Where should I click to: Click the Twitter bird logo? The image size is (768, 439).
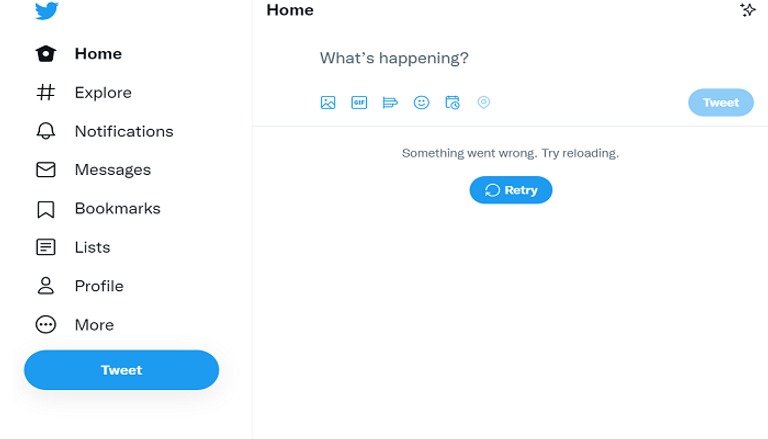pyautogui.click(x=46, y=11)
